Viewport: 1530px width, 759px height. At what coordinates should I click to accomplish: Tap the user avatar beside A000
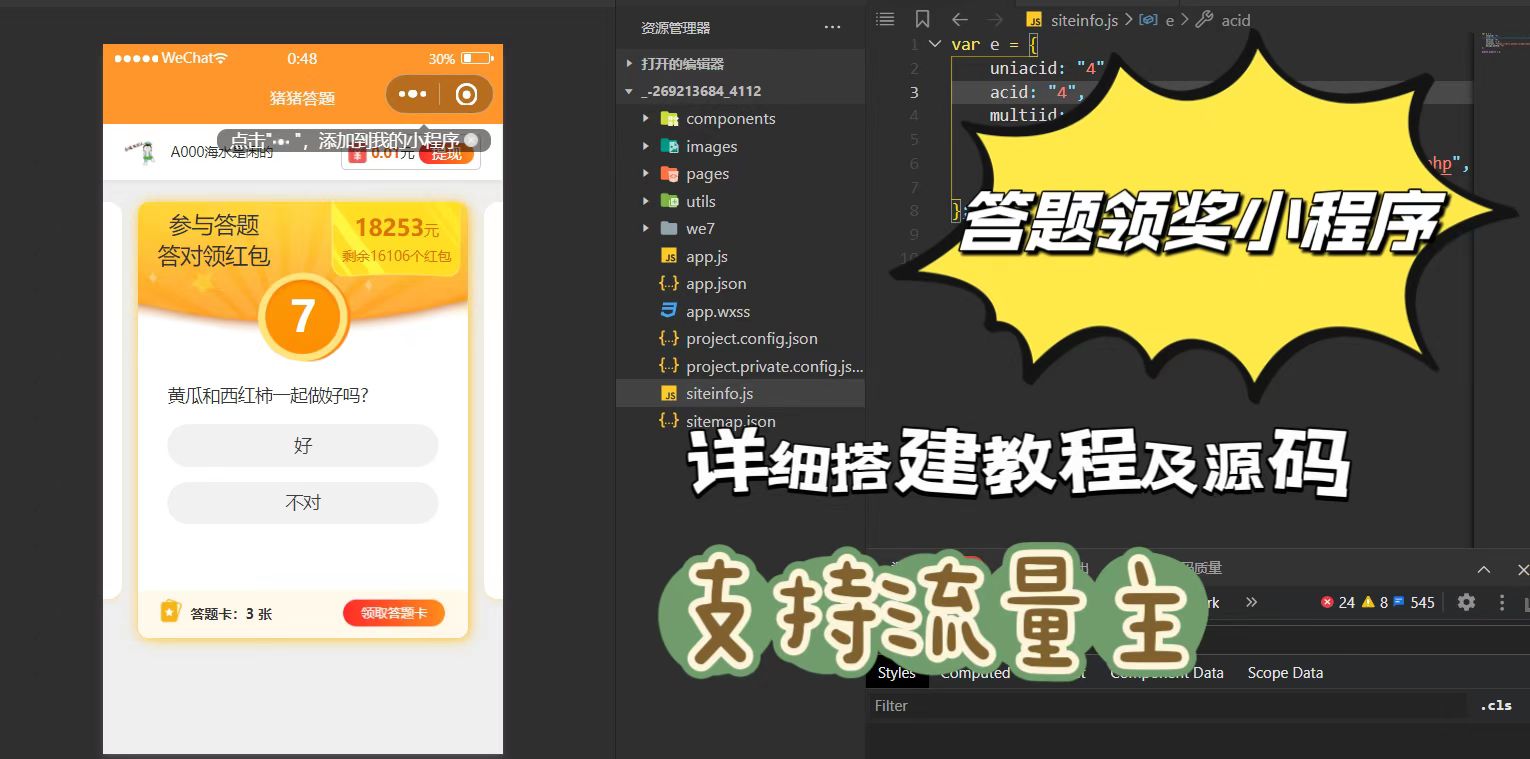[x=141, y=152]
